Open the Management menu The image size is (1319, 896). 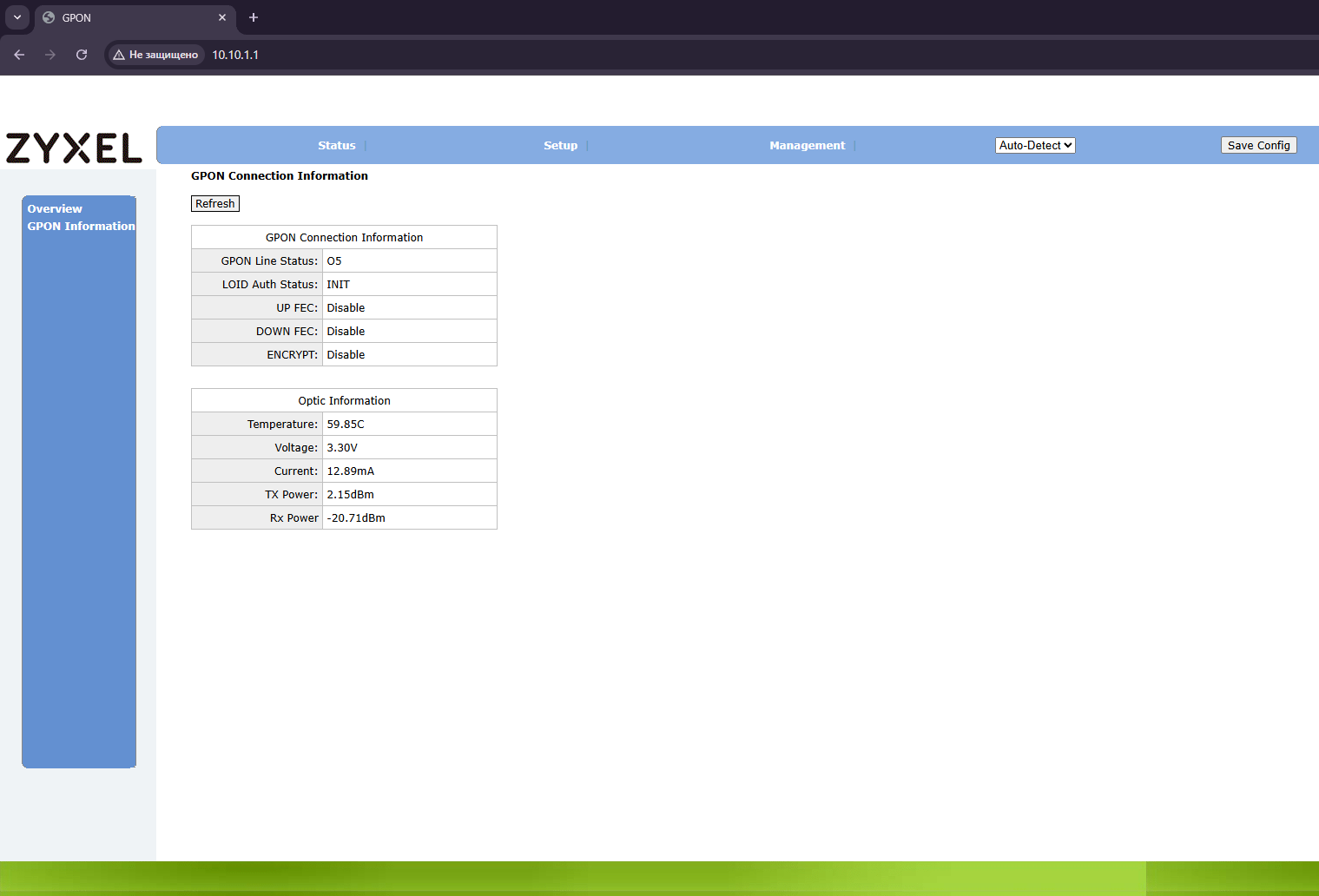click(x=808, y=146)
